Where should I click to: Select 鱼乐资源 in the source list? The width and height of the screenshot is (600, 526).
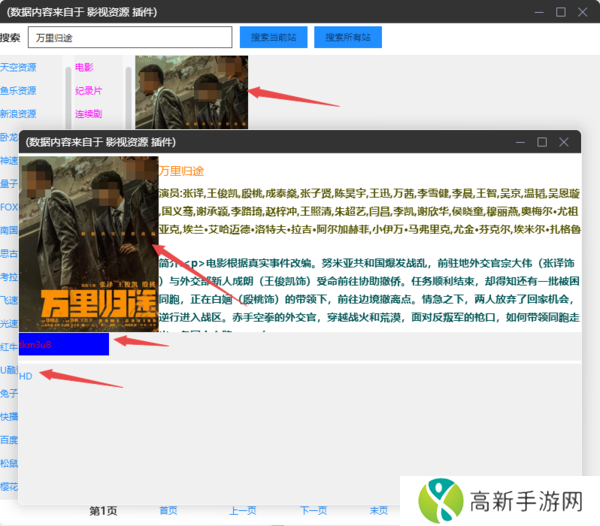click(18, 90)
